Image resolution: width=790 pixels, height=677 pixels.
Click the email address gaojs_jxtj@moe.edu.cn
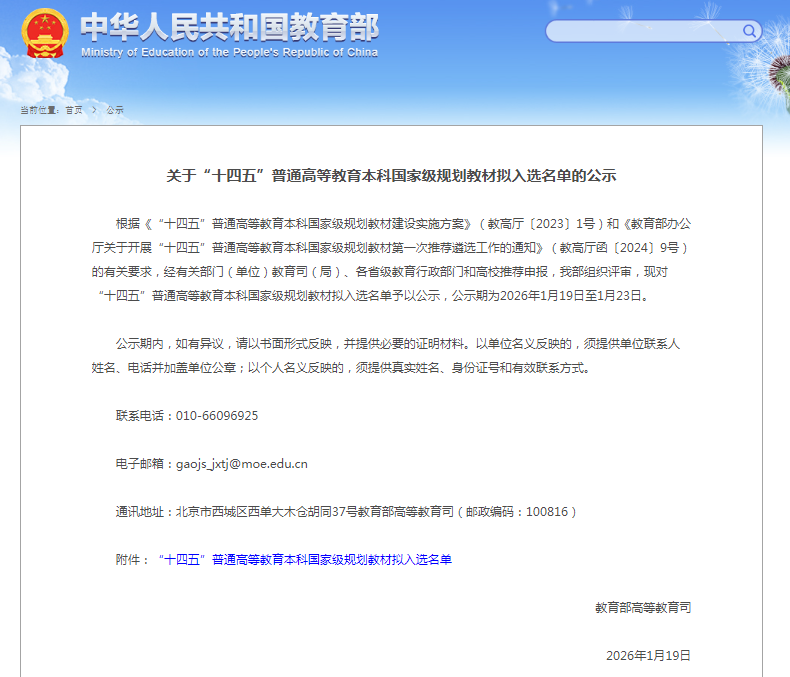tap(242, 464)
